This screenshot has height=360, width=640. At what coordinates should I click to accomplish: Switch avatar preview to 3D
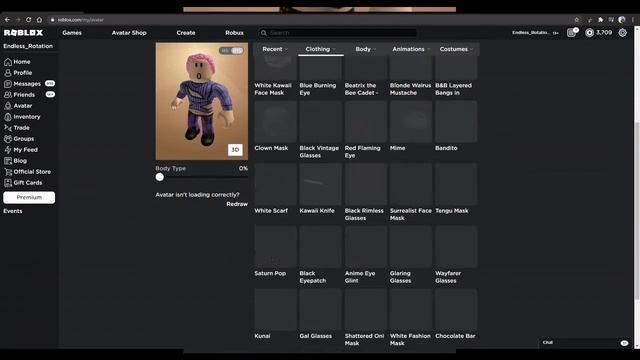pyautogui.click(x=235, y=150)
